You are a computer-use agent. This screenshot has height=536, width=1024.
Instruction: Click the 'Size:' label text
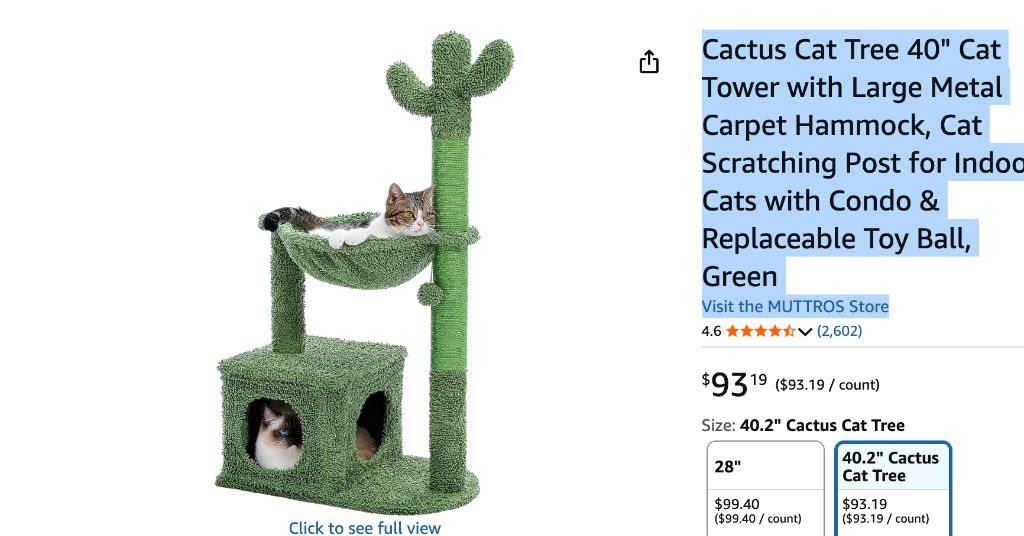pyautogui.click(x=718, y=425)
